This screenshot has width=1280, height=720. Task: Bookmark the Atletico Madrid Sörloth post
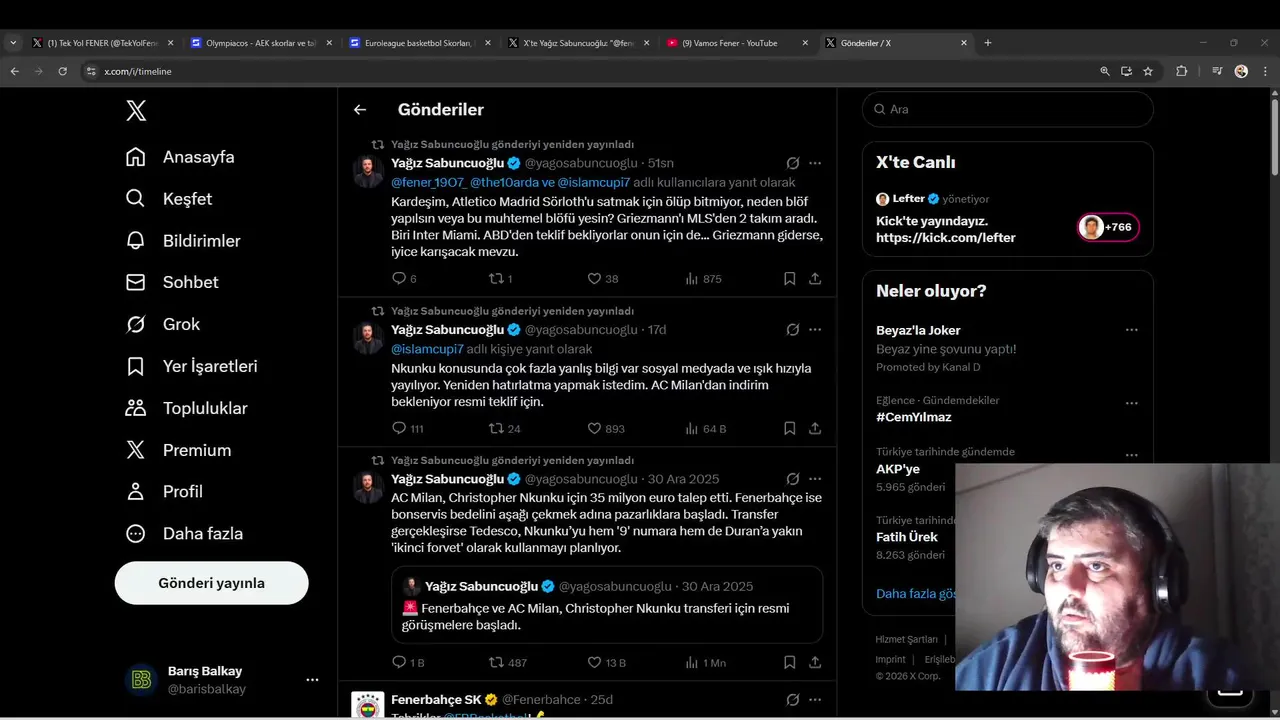[790, 279]
